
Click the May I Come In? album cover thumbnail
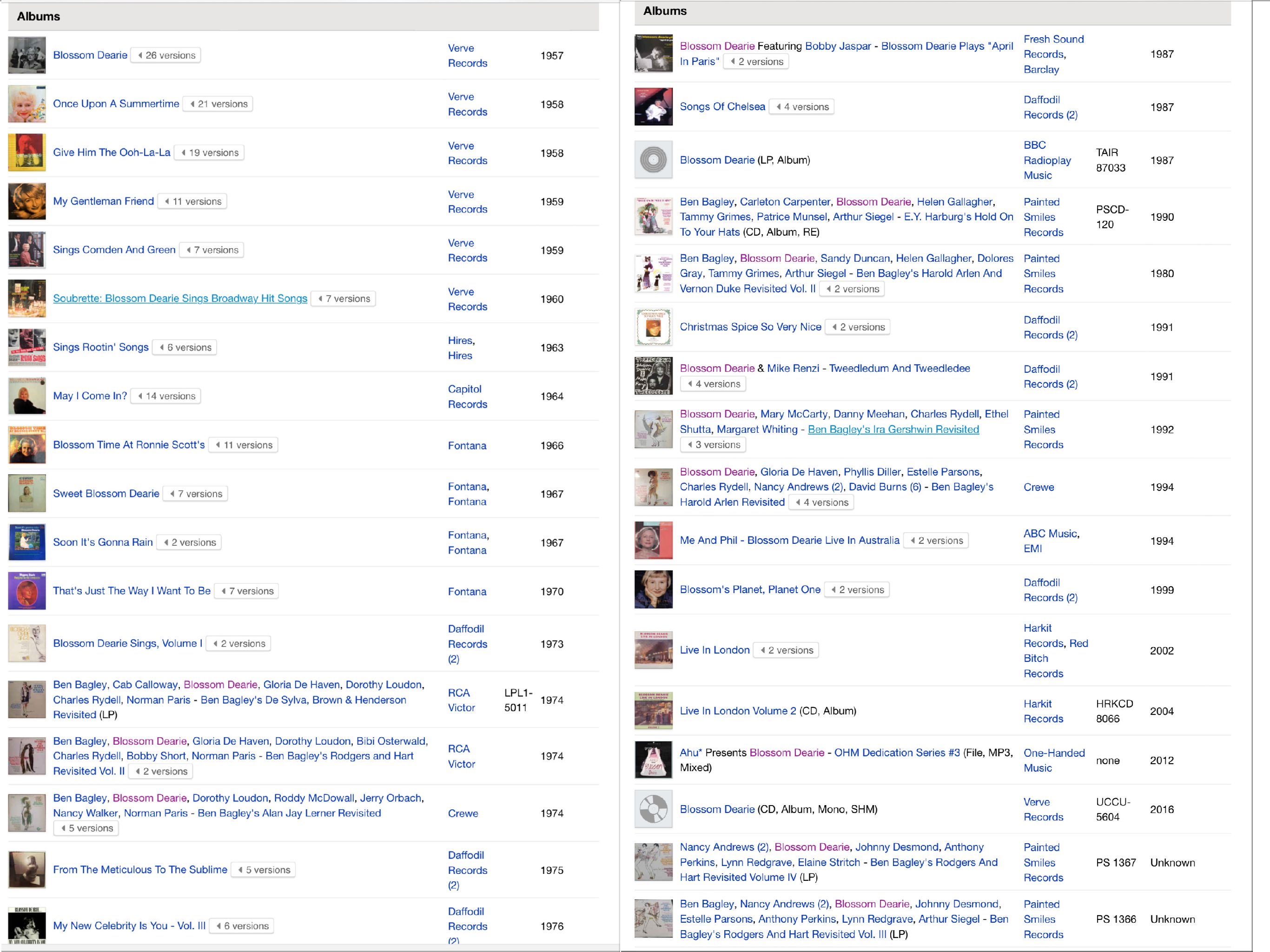click(x=26, y=396)
